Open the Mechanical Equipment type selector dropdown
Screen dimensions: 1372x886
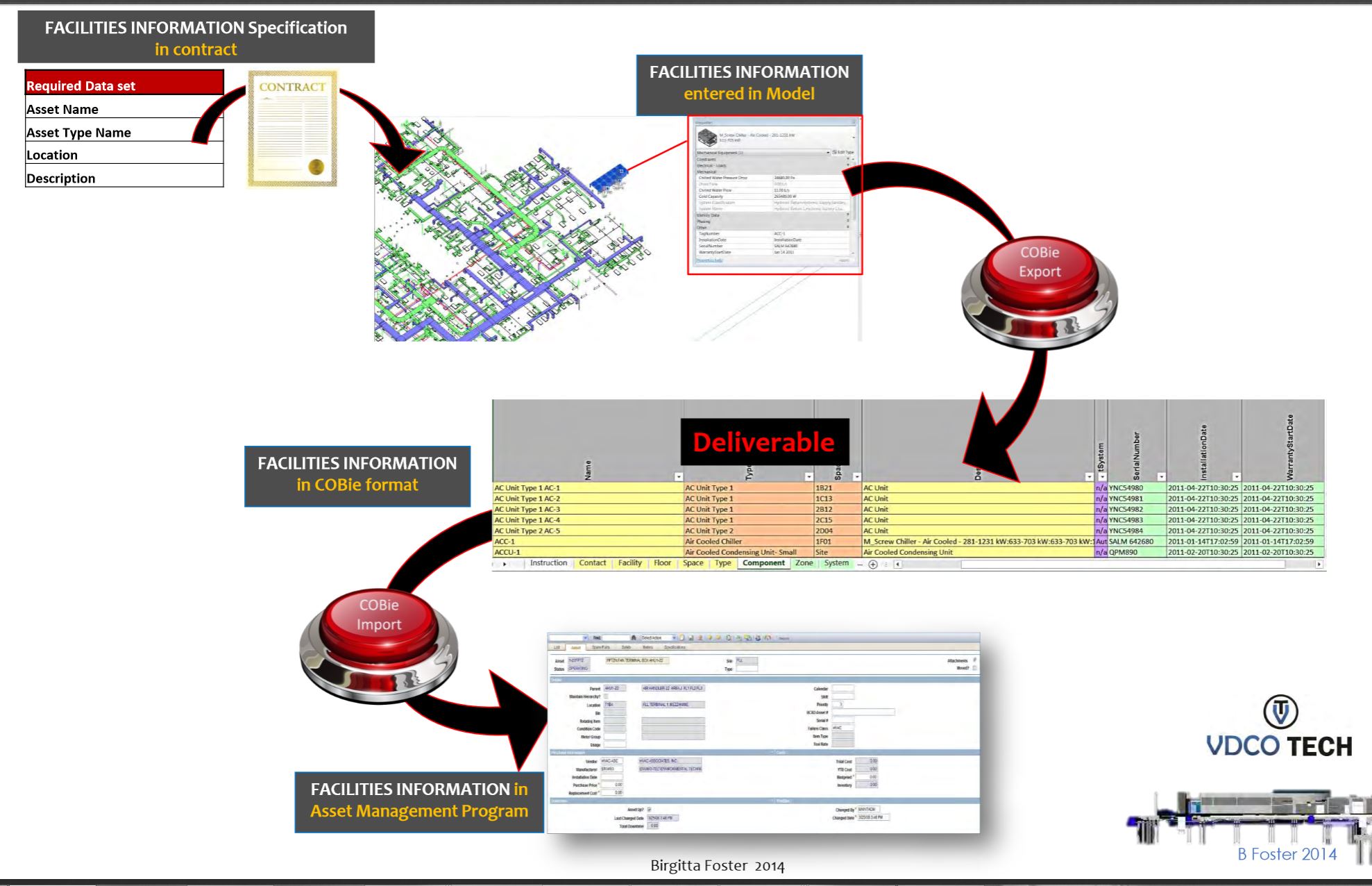(828, 152)
